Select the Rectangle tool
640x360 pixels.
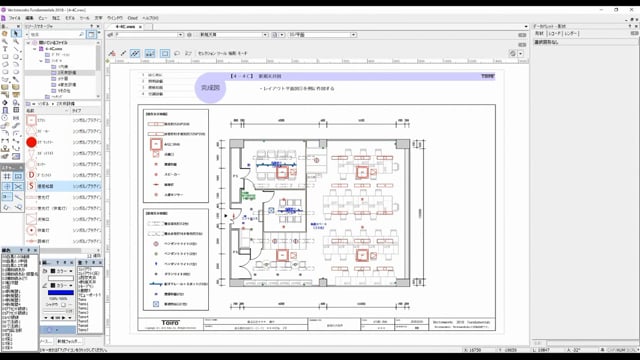pos(5,57)
